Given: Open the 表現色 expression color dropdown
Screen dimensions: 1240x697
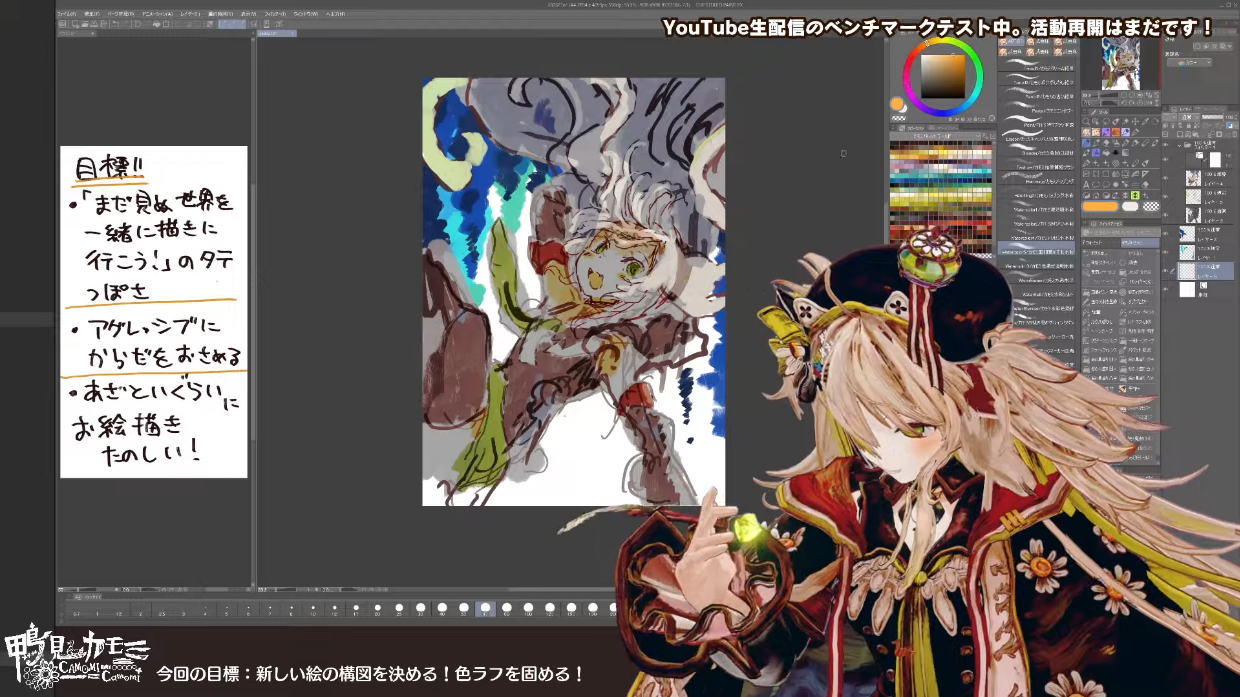Looking at the screenshot, I should coord(1189,63).
